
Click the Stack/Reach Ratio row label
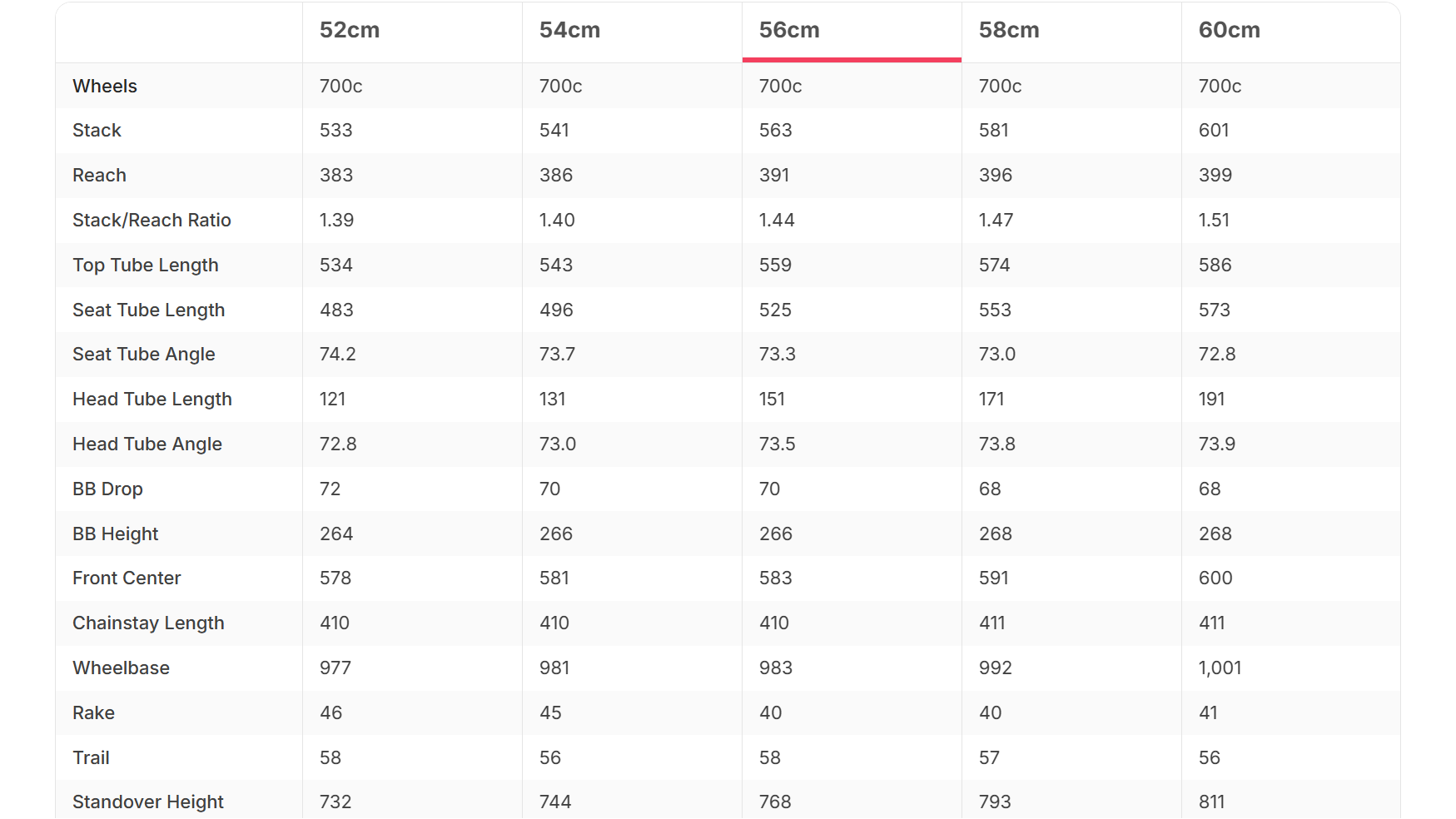point(152,220)
